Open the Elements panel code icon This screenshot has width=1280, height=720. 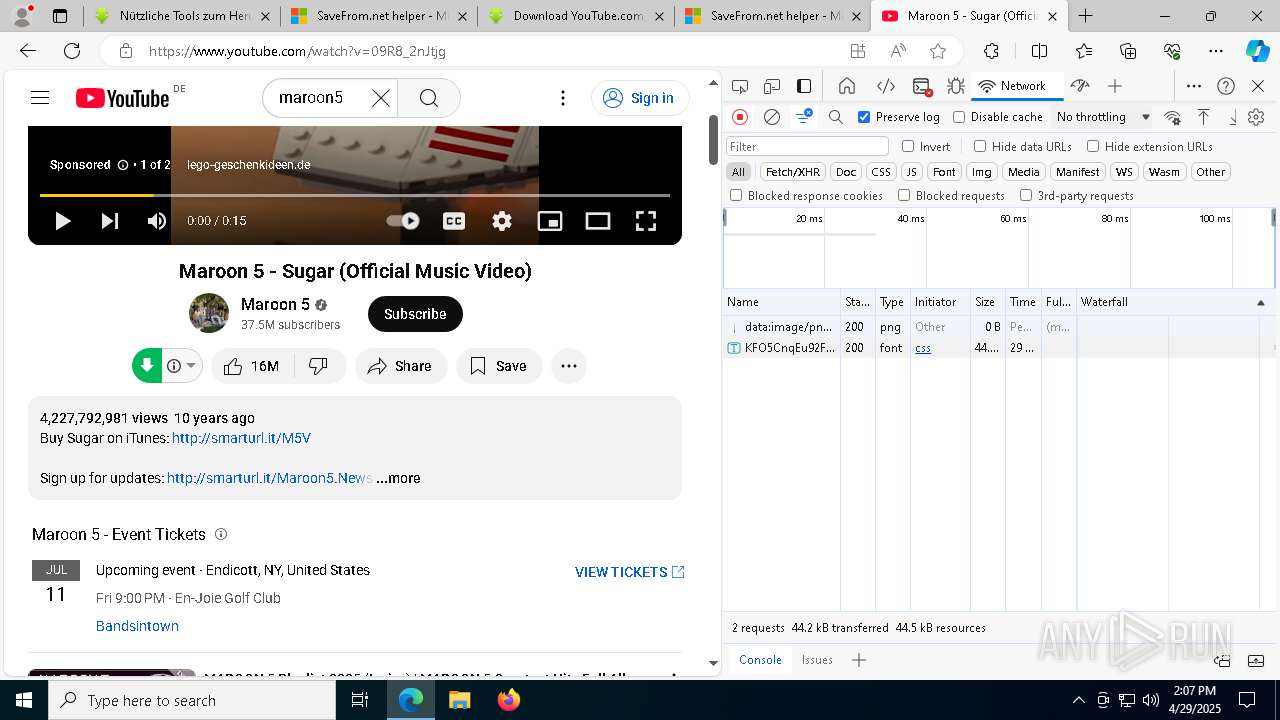tap(885, 86)
